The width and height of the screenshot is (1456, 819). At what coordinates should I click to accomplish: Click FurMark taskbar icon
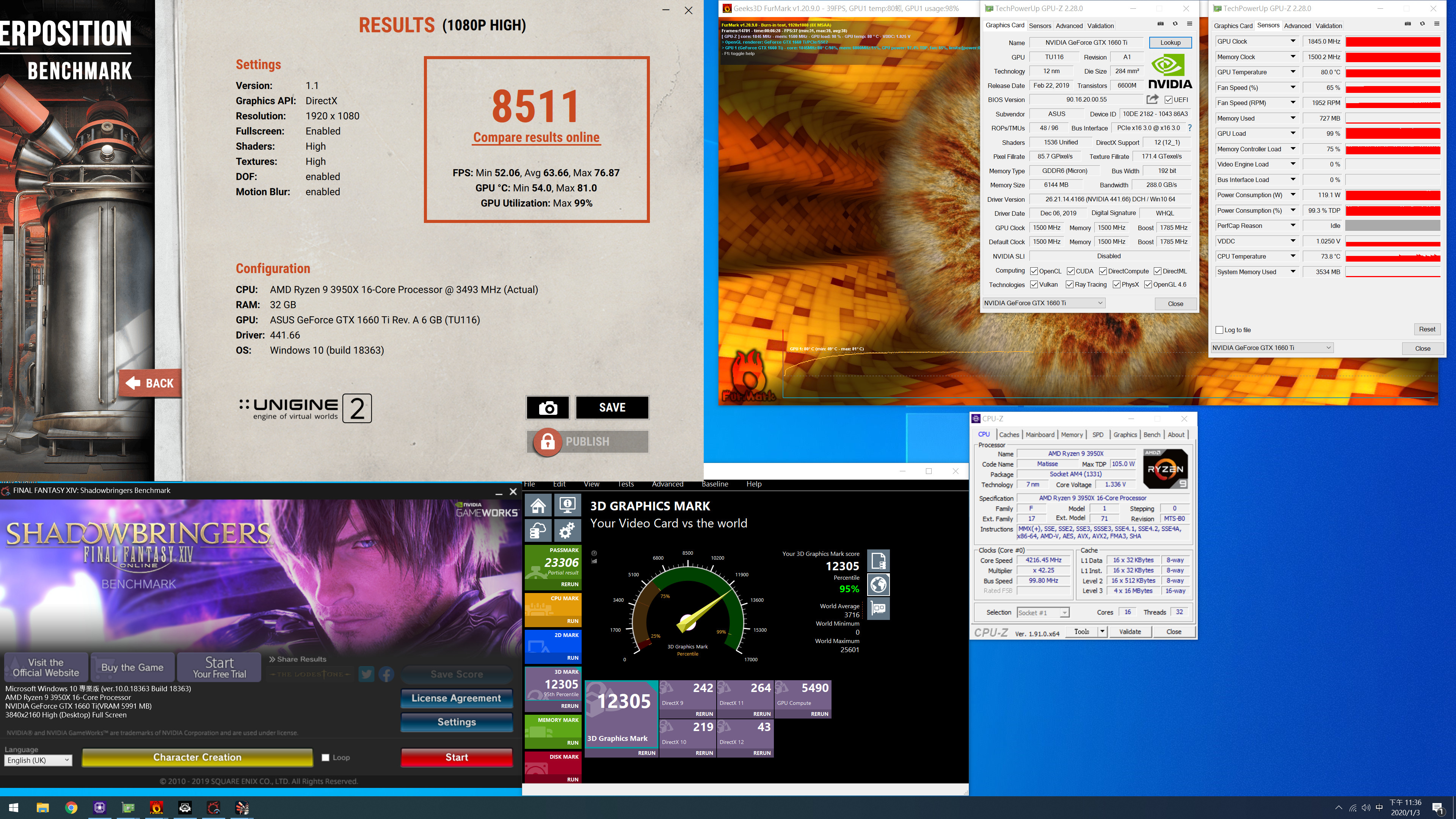(x=157, y=808)
